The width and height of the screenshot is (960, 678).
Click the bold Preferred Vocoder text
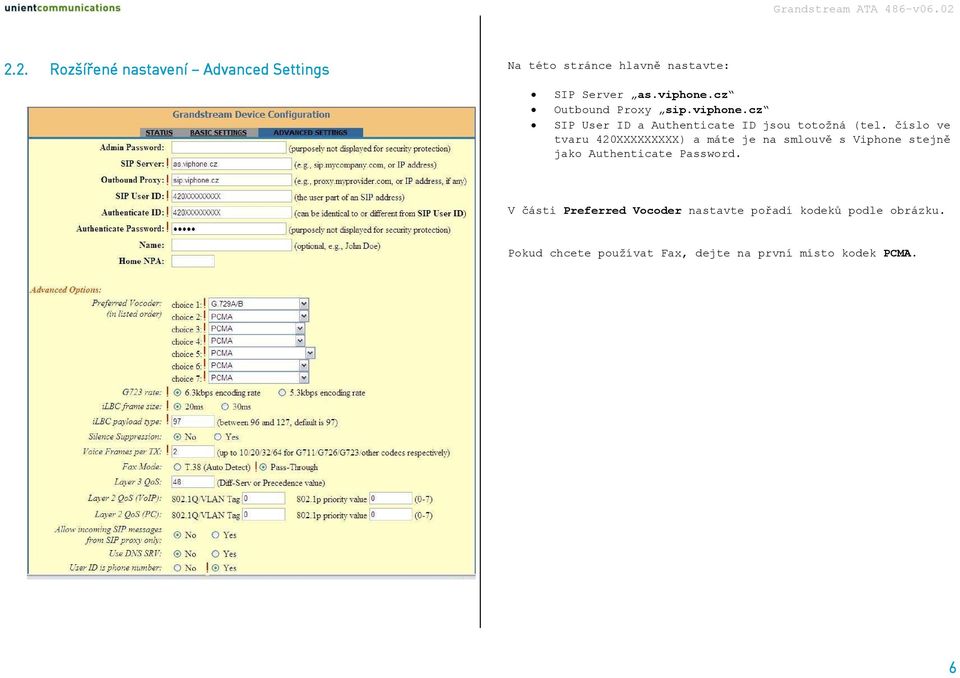point(622,211)
